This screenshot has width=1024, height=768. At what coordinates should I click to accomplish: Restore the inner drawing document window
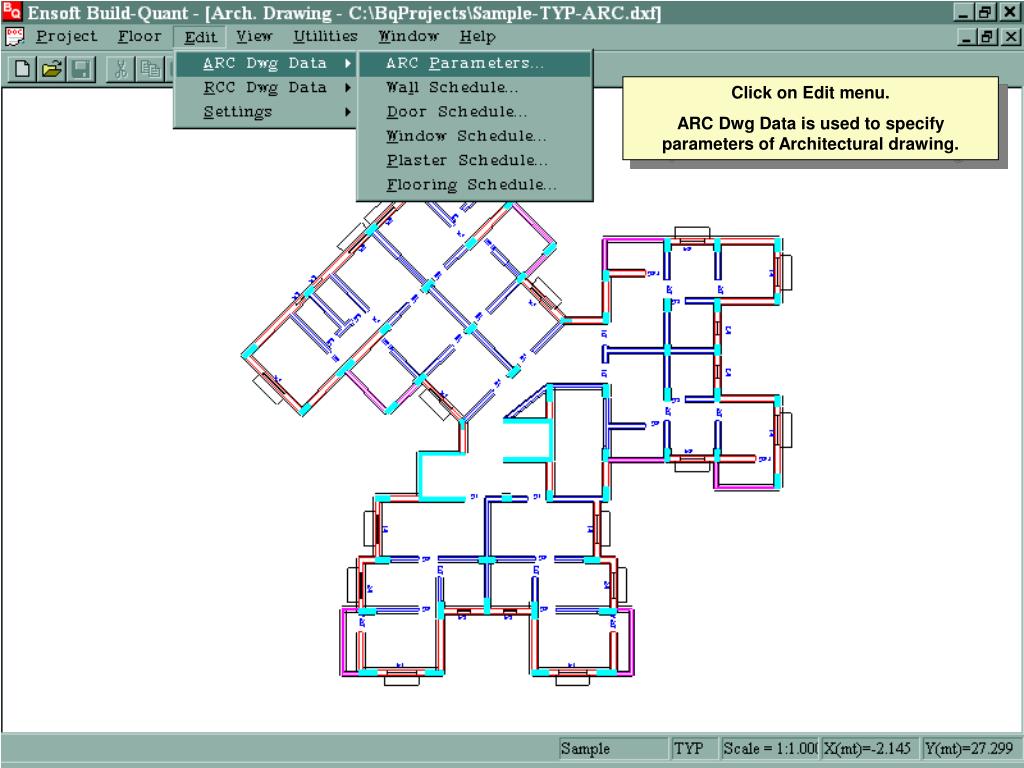[x=988, y=37]
